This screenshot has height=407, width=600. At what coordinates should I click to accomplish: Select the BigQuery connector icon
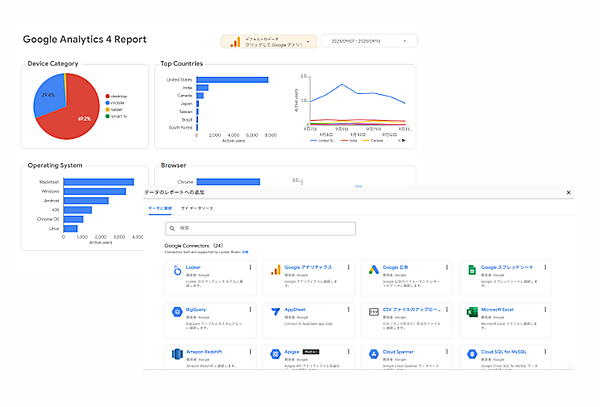[x=175, y=311]
